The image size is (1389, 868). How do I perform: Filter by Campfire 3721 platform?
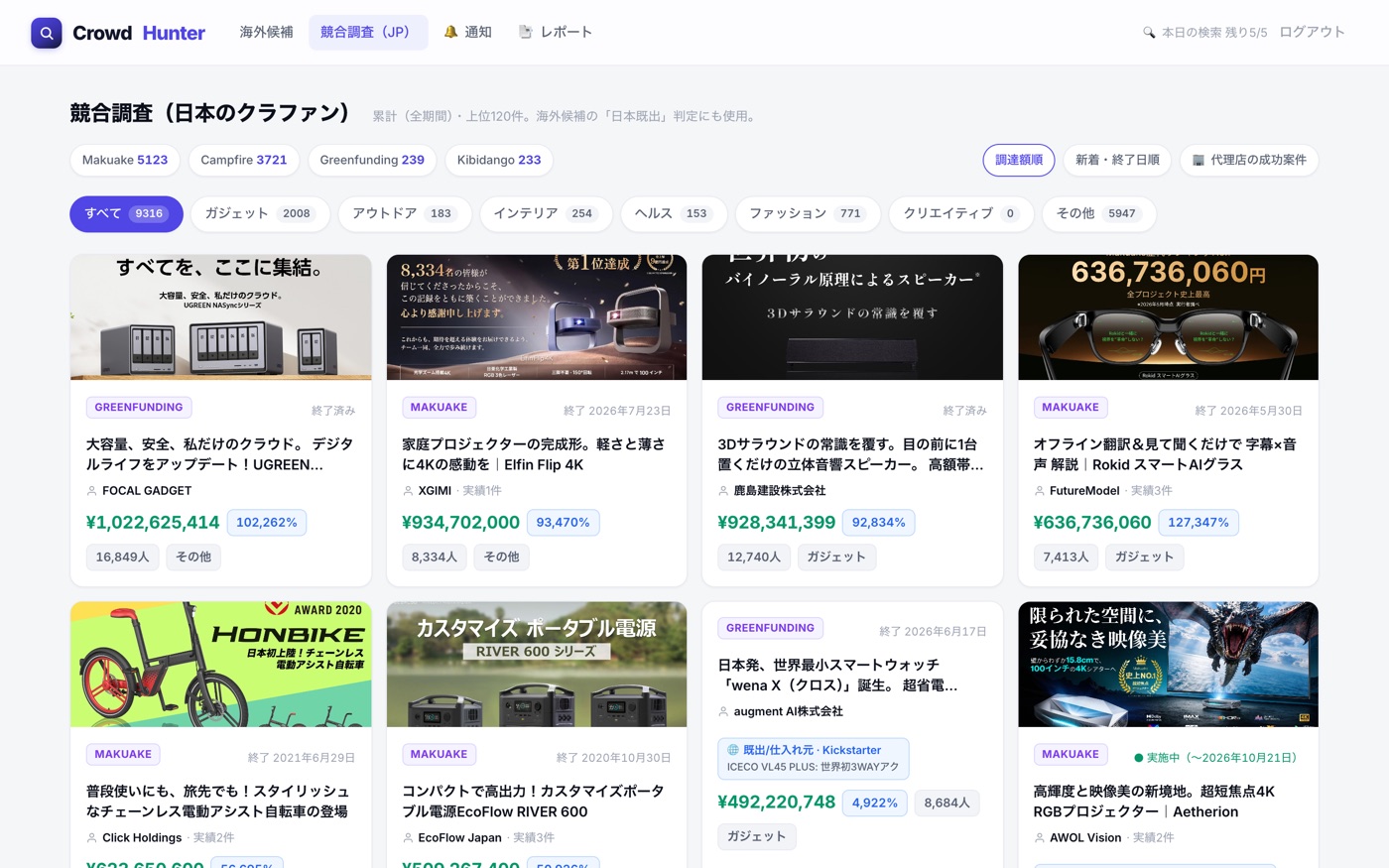point(244,160)
